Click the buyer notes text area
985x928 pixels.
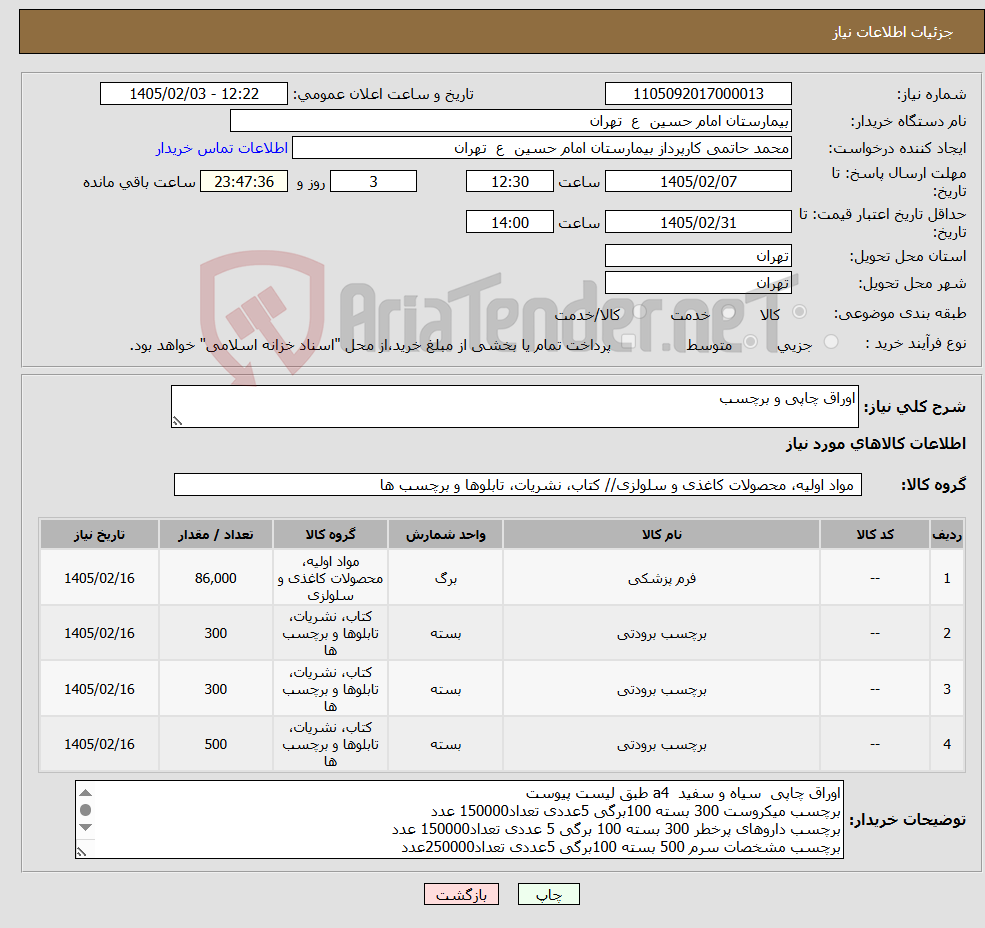459,819
